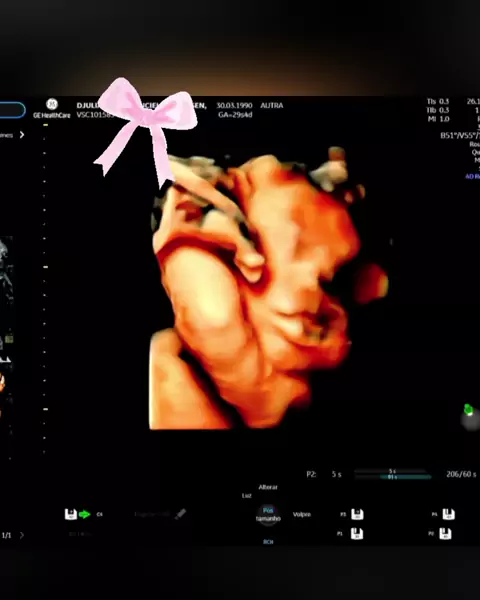Screen dimensions: 480x600
Task: Click the save disk icon beside green arrow
Action: [70, 514]
